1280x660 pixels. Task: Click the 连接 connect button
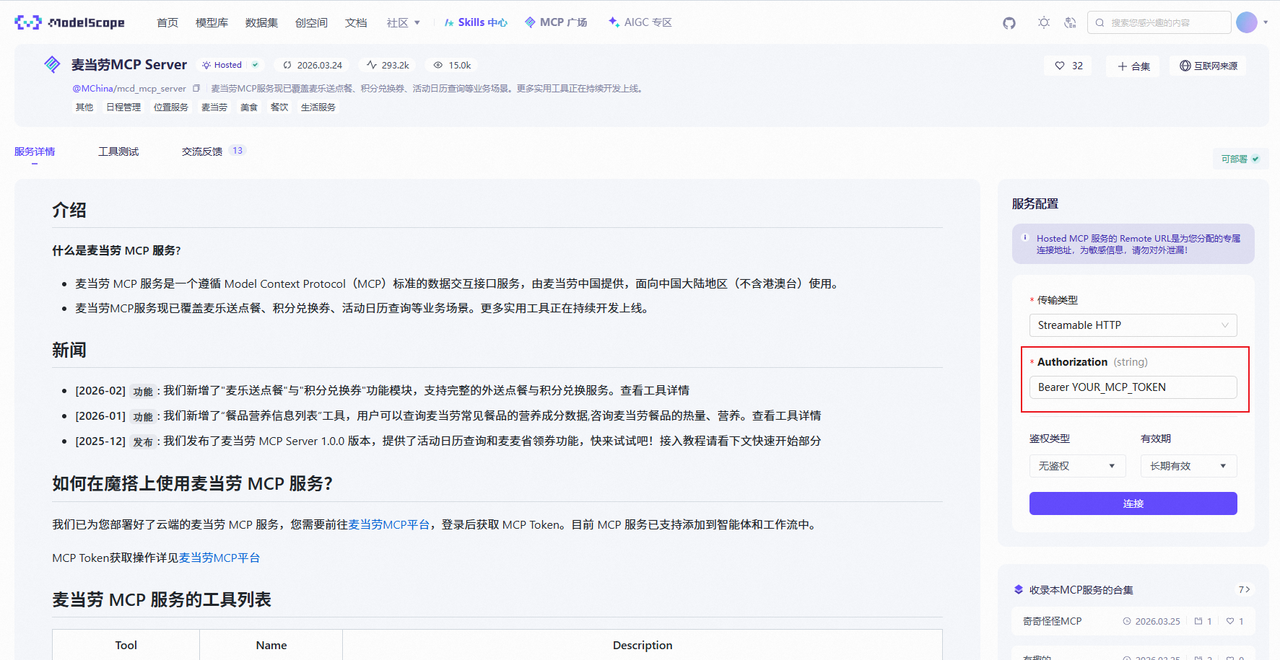coord(1133,503)
